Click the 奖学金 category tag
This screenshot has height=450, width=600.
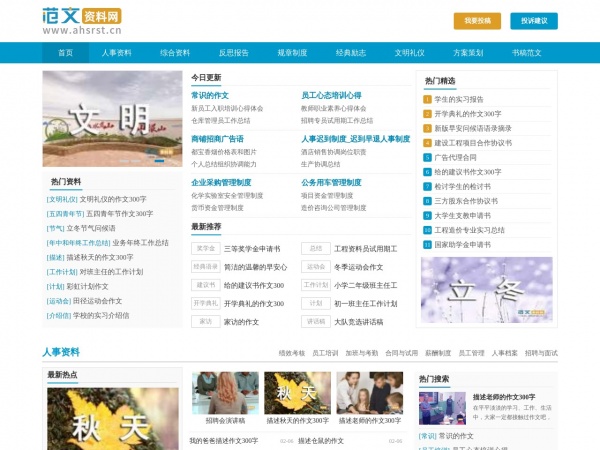[x=205, y=248]
